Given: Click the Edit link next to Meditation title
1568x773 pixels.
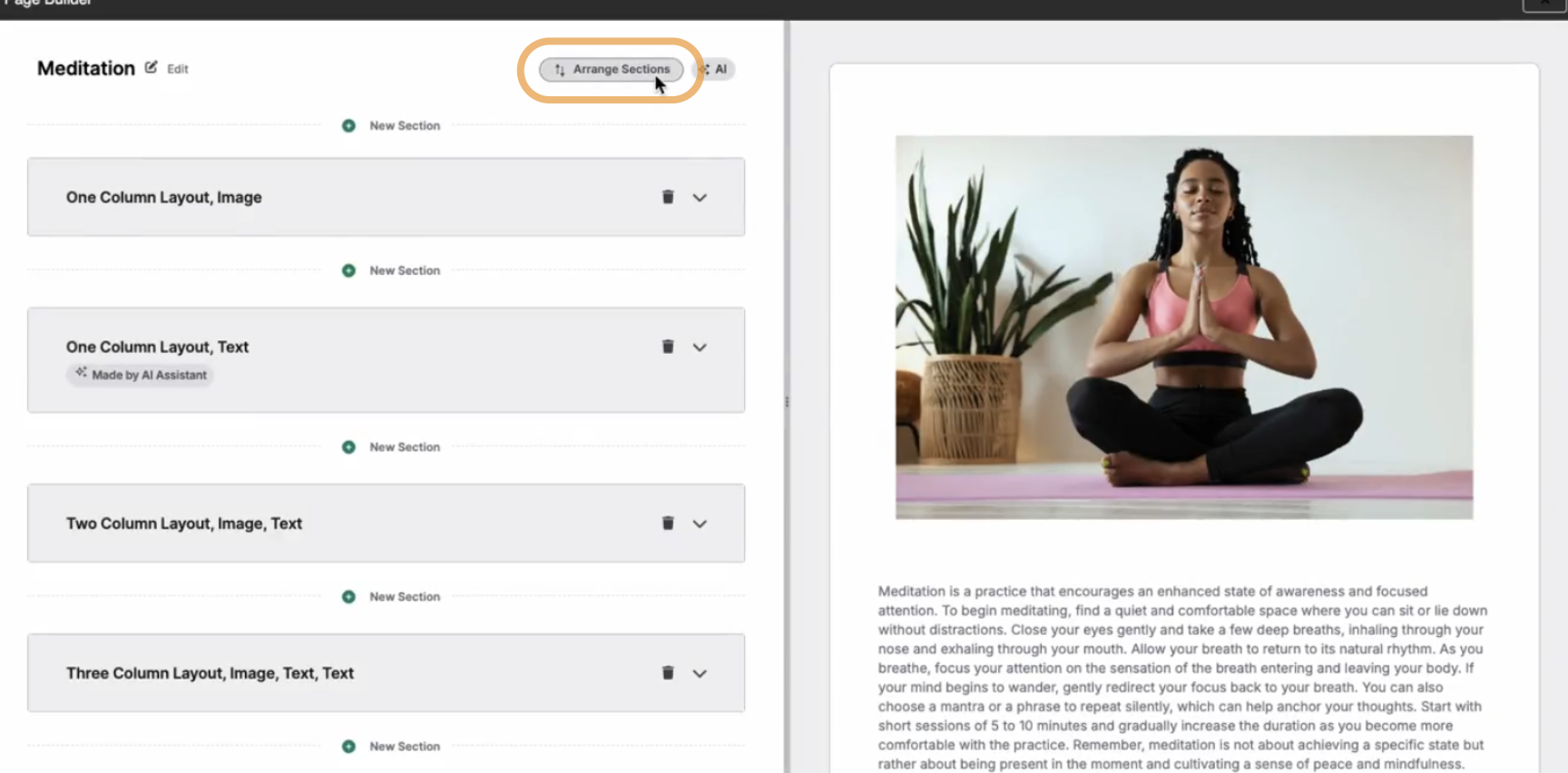Looking at the screenshot, I should [x=178, y=69].
